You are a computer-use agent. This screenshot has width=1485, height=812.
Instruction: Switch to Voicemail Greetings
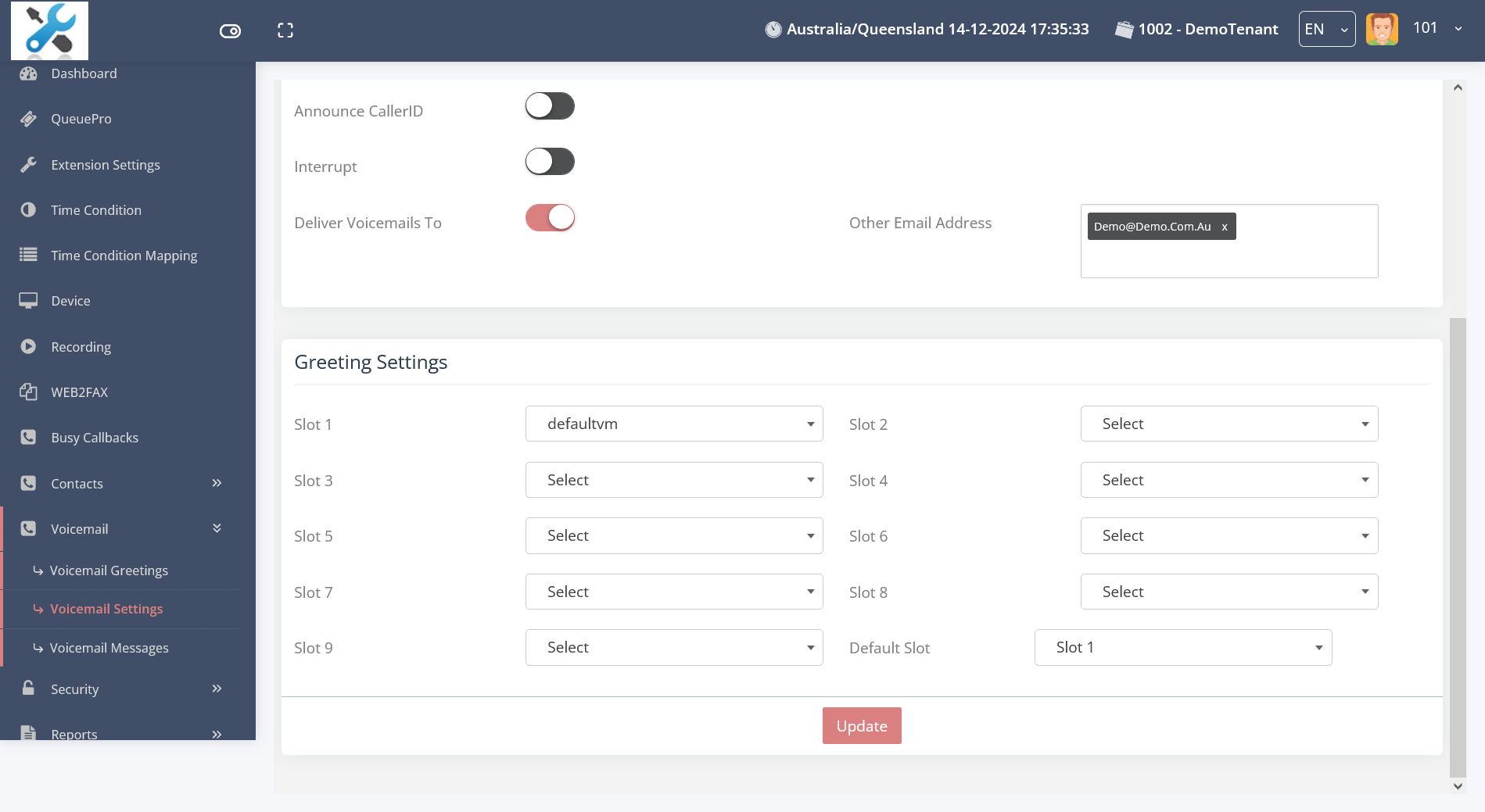(x=109, y=570)
